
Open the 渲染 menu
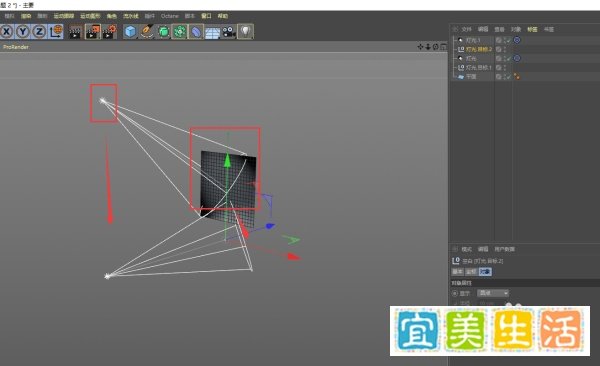tap(26, 16)
